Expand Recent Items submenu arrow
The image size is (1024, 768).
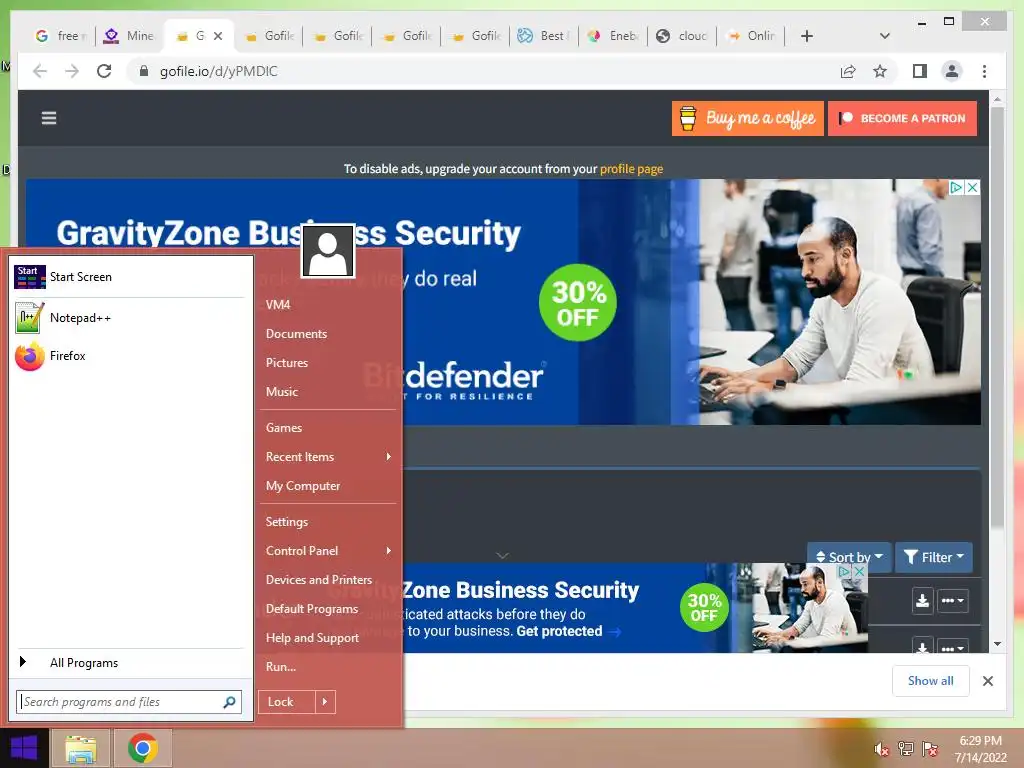coord(389,456)
